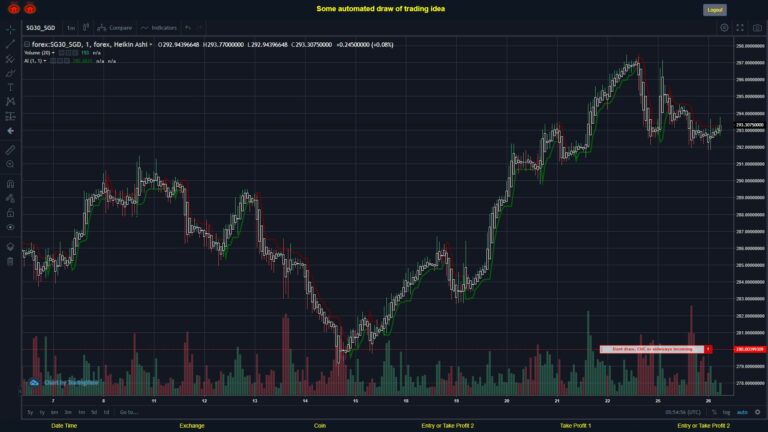Open the 1m interval dropdown
Screen dimensions: 768x432
click(71, 28)
